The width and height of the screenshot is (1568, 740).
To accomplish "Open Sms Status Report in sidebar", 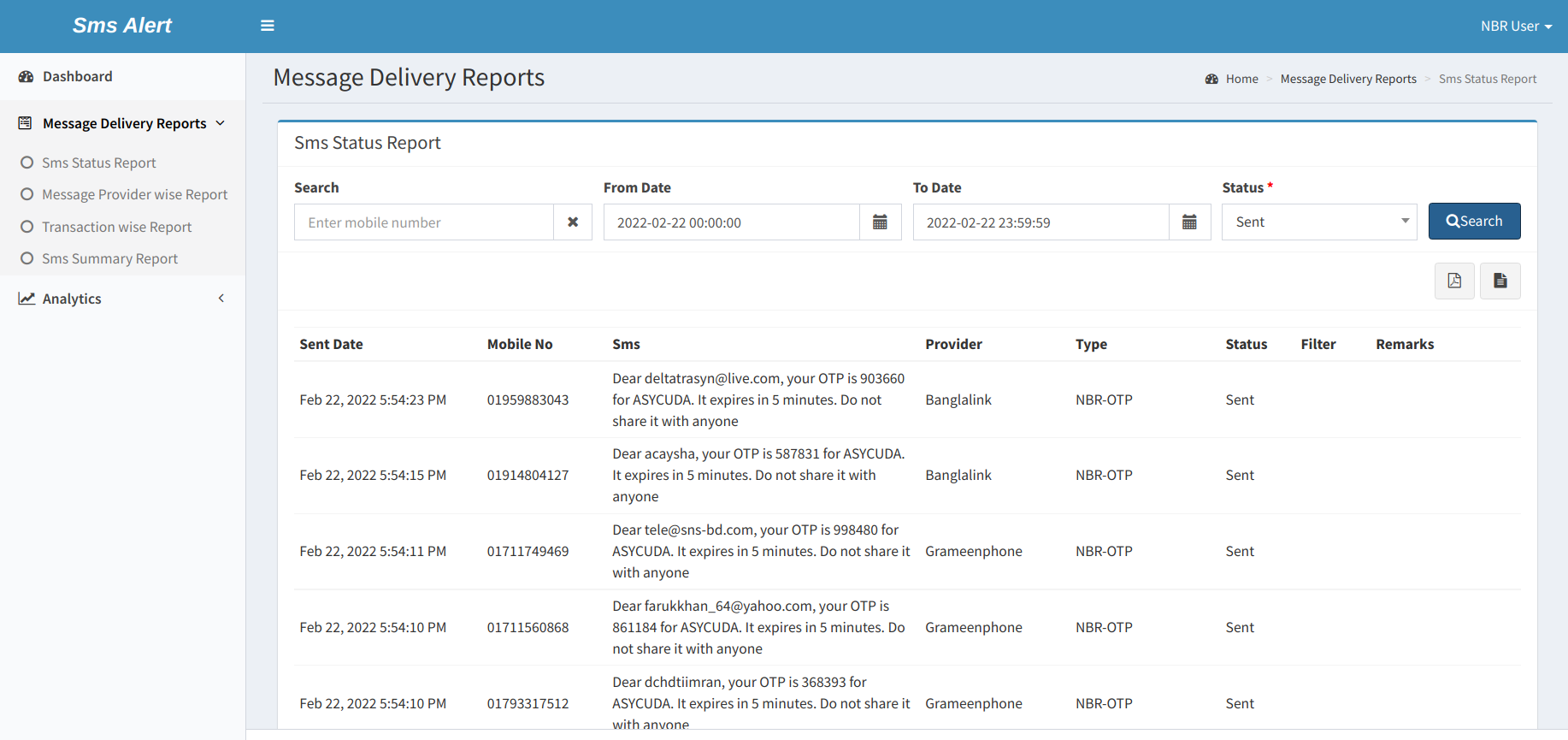I will 98,163.
